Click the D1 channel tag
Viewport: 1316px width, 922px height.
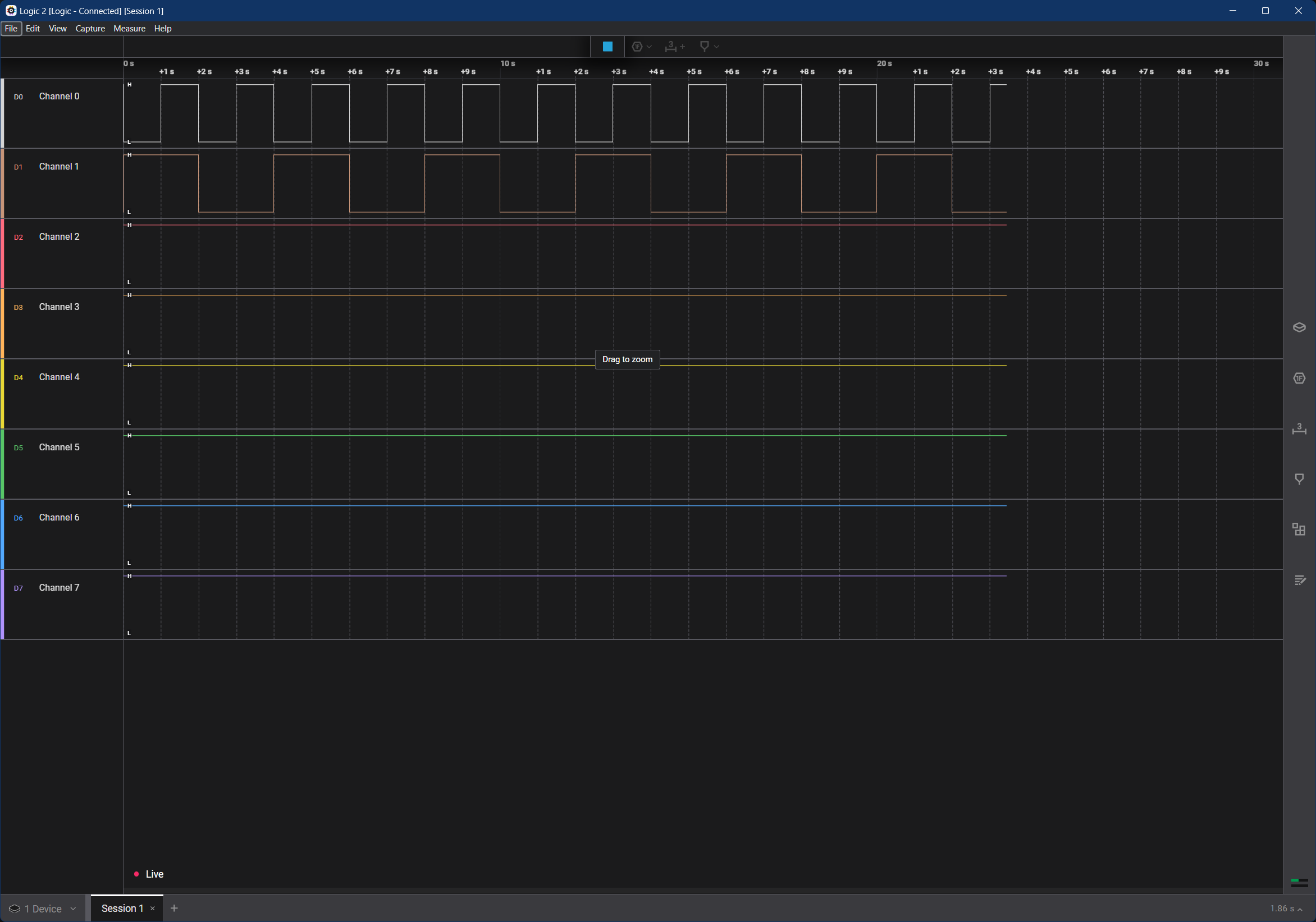[x=19, y=167]
